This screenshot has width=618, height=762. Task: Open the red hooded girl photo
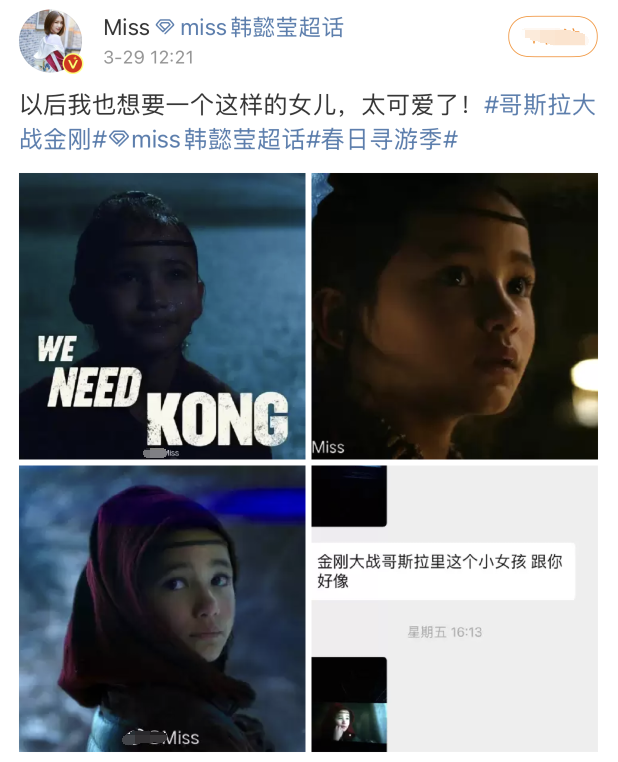162,608
